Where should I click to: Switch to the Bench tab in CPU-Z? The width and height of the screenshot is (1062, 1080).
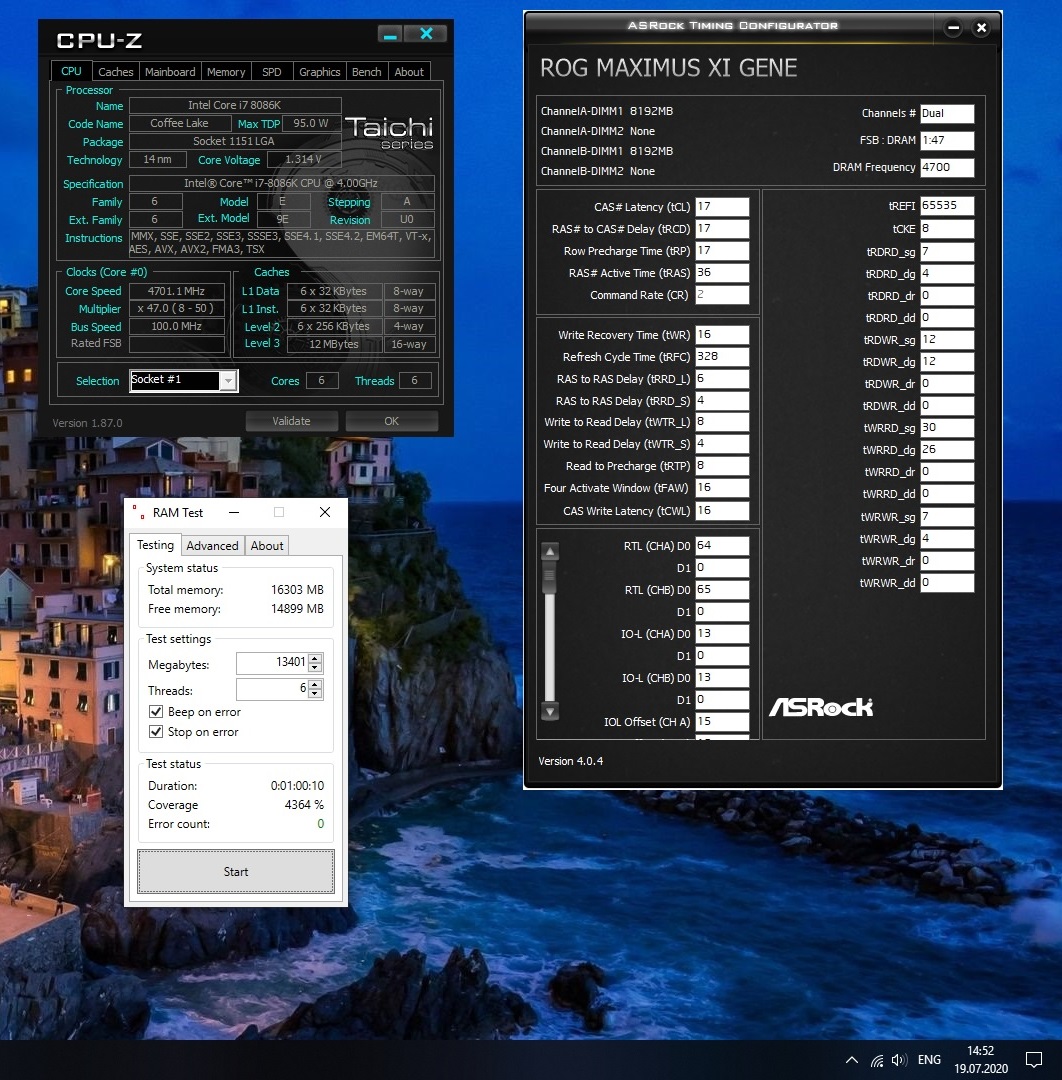tap(366, 72)
